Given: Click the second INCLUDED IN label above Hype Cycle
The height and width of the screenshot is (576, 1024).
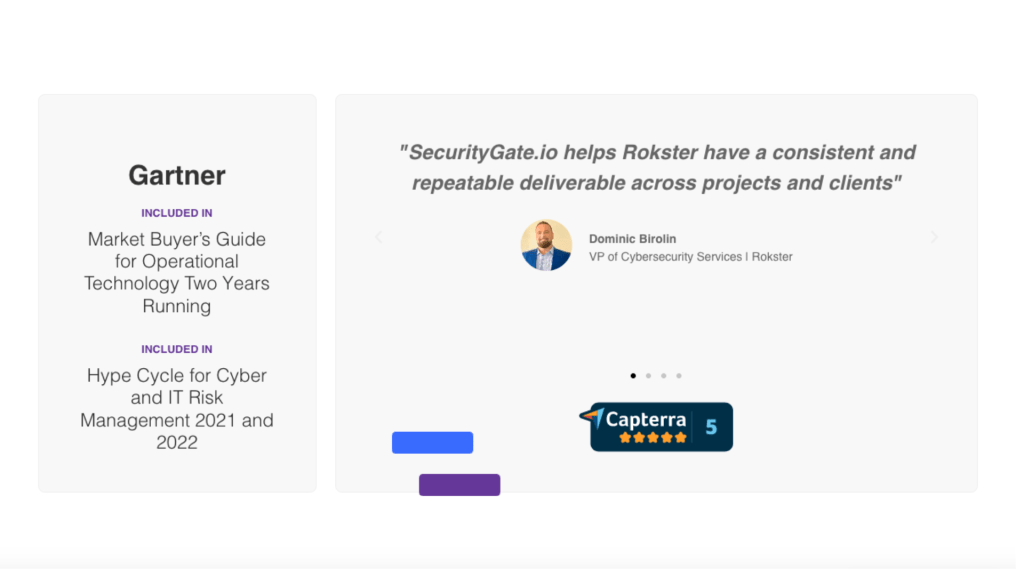Looking at the screenshot, I should click(x=178, y=352).
